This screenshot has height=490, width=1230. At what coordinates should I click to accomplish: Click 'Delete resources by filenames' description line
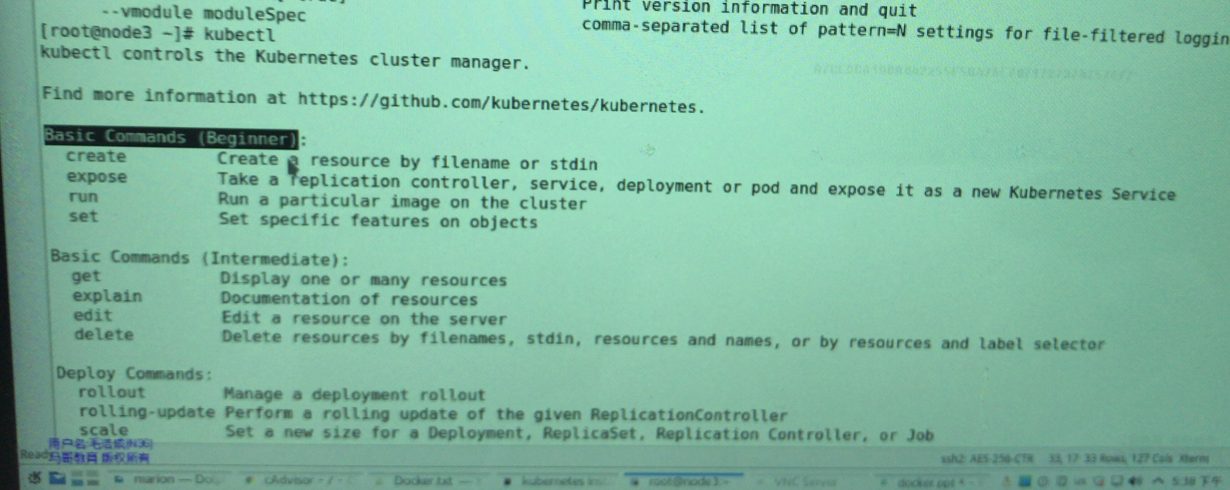click(x=663, y=341)
